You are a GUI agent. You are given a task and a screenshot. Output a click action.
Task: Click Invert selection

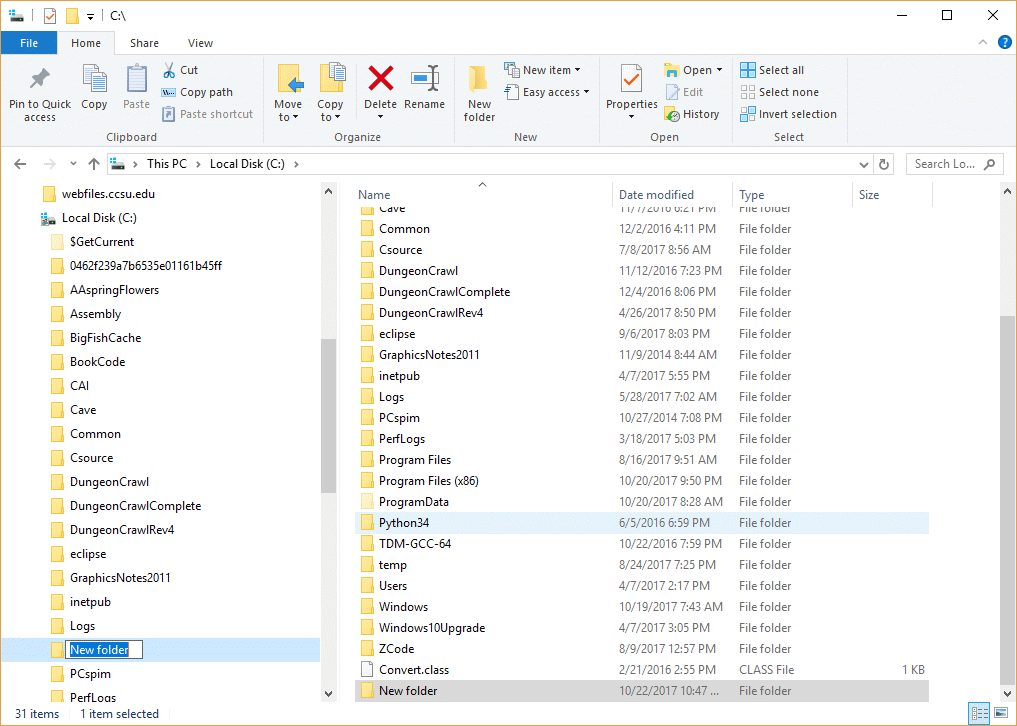point(788,114)
